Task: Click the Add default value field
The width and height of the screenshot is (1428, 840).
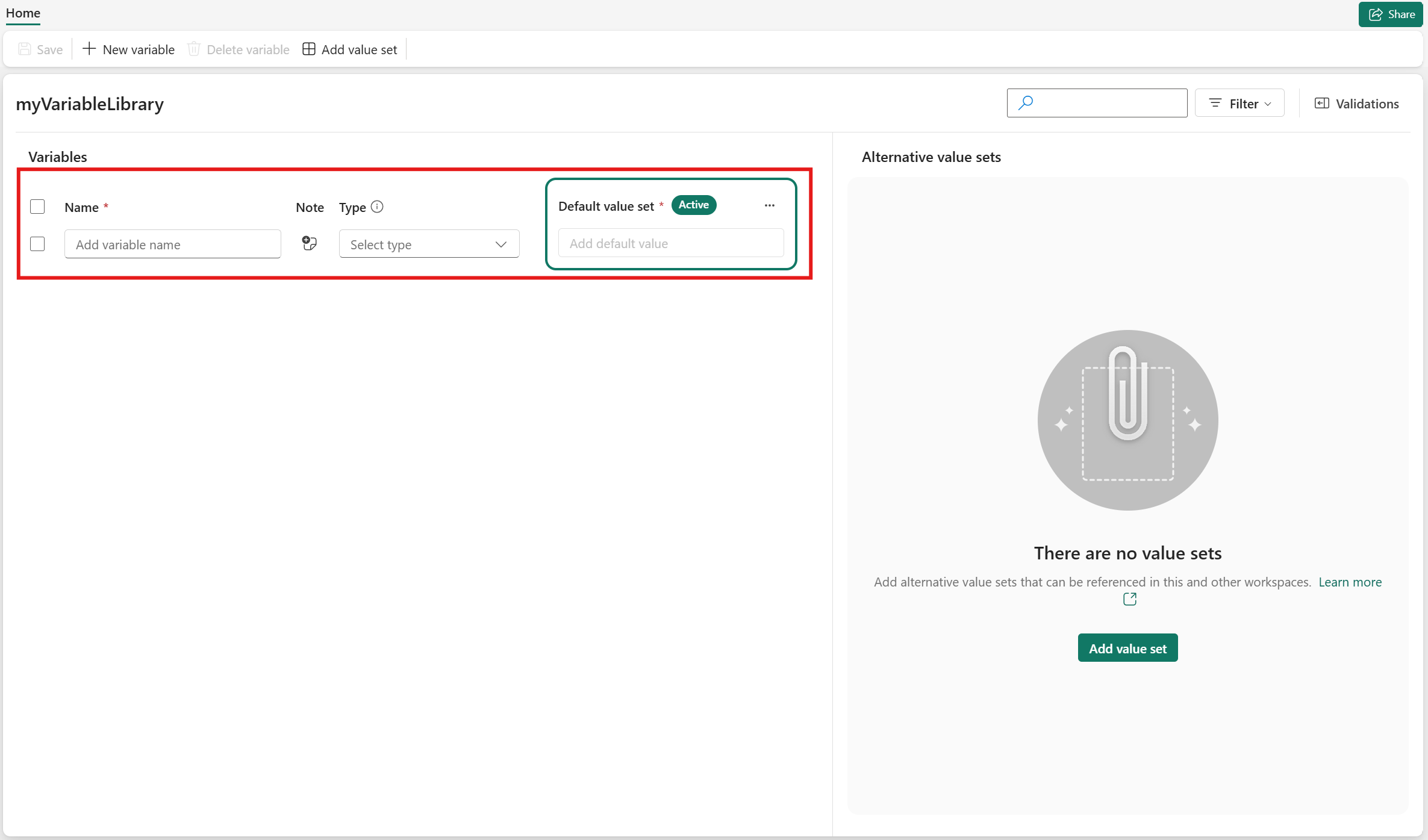Action: tap(670, 243)
